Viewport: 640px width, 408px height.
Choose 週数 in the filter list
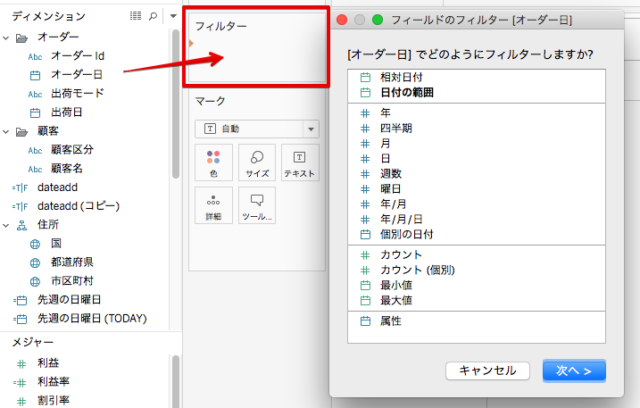tap(476, 173)
